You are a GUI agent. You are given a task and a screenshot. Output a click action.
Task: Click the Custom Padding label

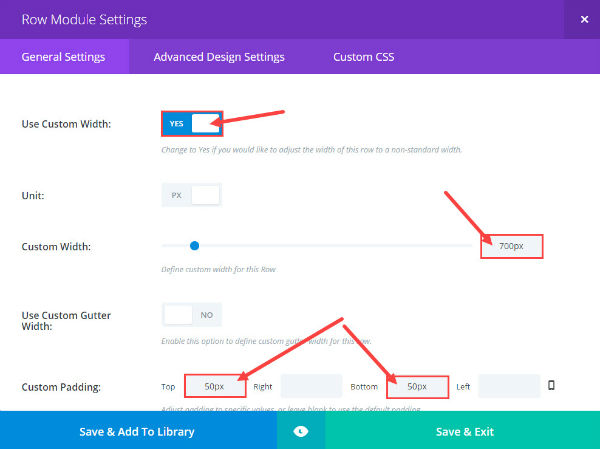(x=61, y=387)
